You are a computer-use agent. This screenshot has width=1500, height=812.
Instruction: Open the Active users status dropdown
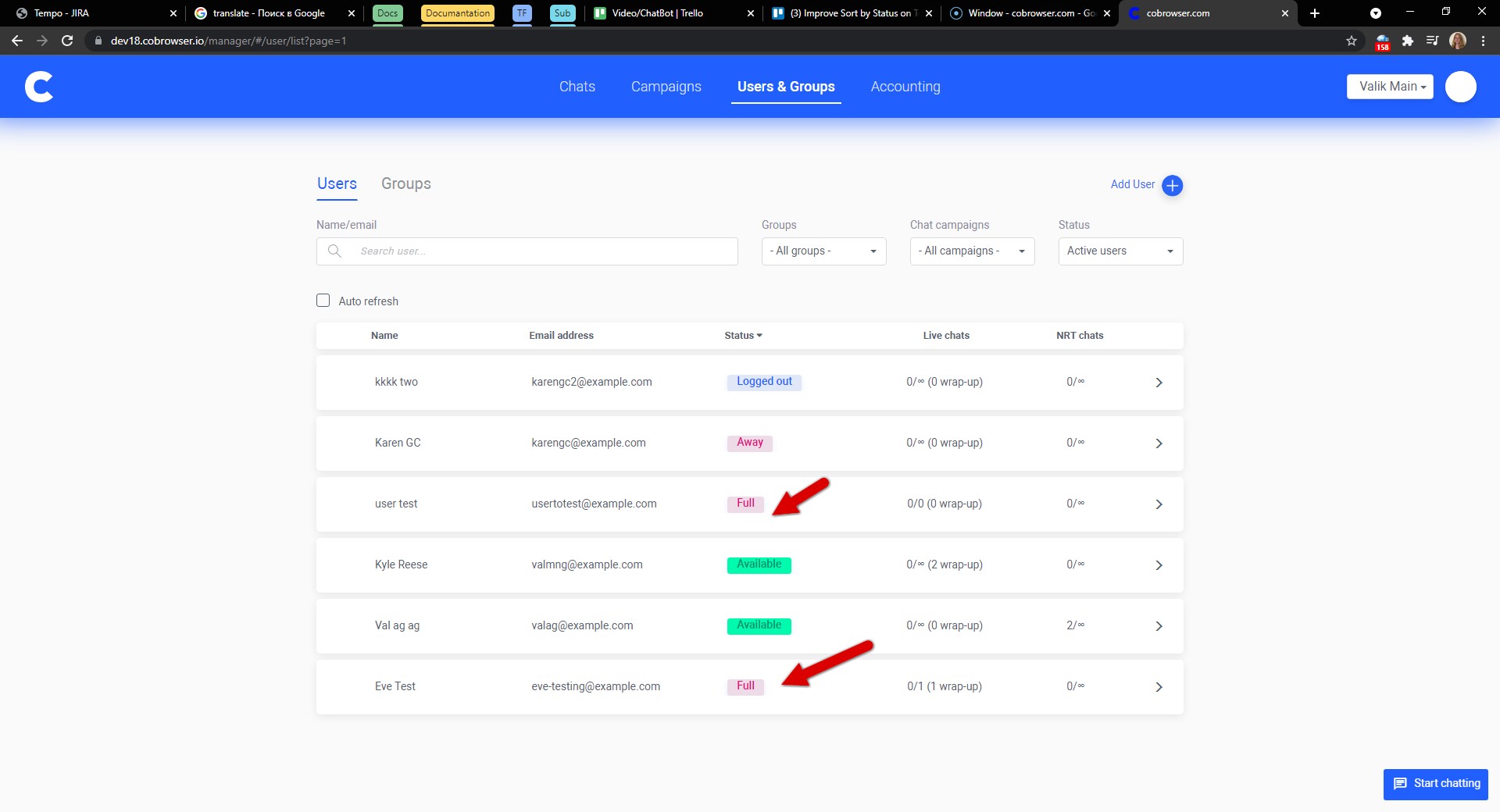coord(1120,251)
